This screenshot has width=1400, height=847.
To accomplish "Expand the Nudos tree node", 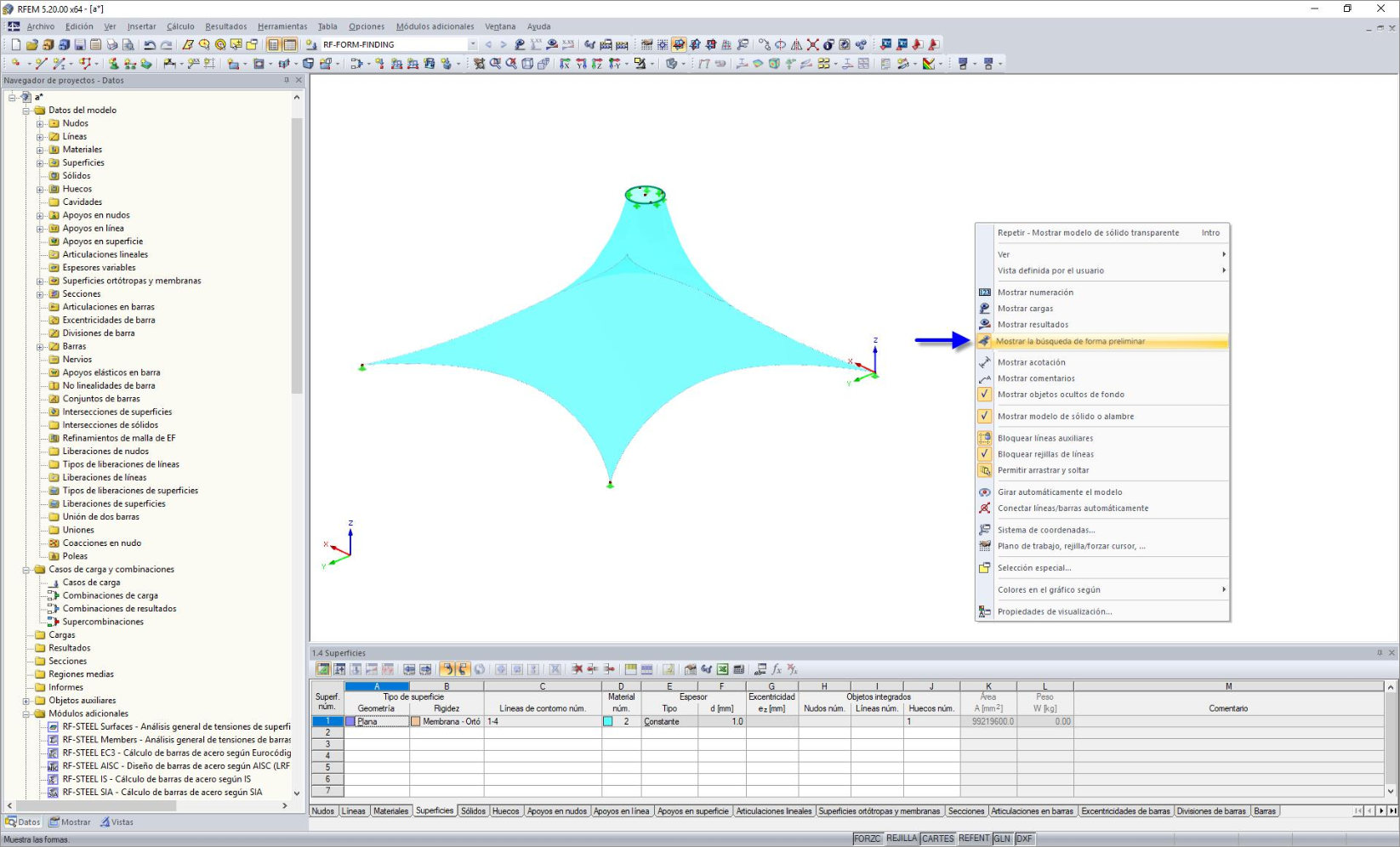I will (39, 123).
